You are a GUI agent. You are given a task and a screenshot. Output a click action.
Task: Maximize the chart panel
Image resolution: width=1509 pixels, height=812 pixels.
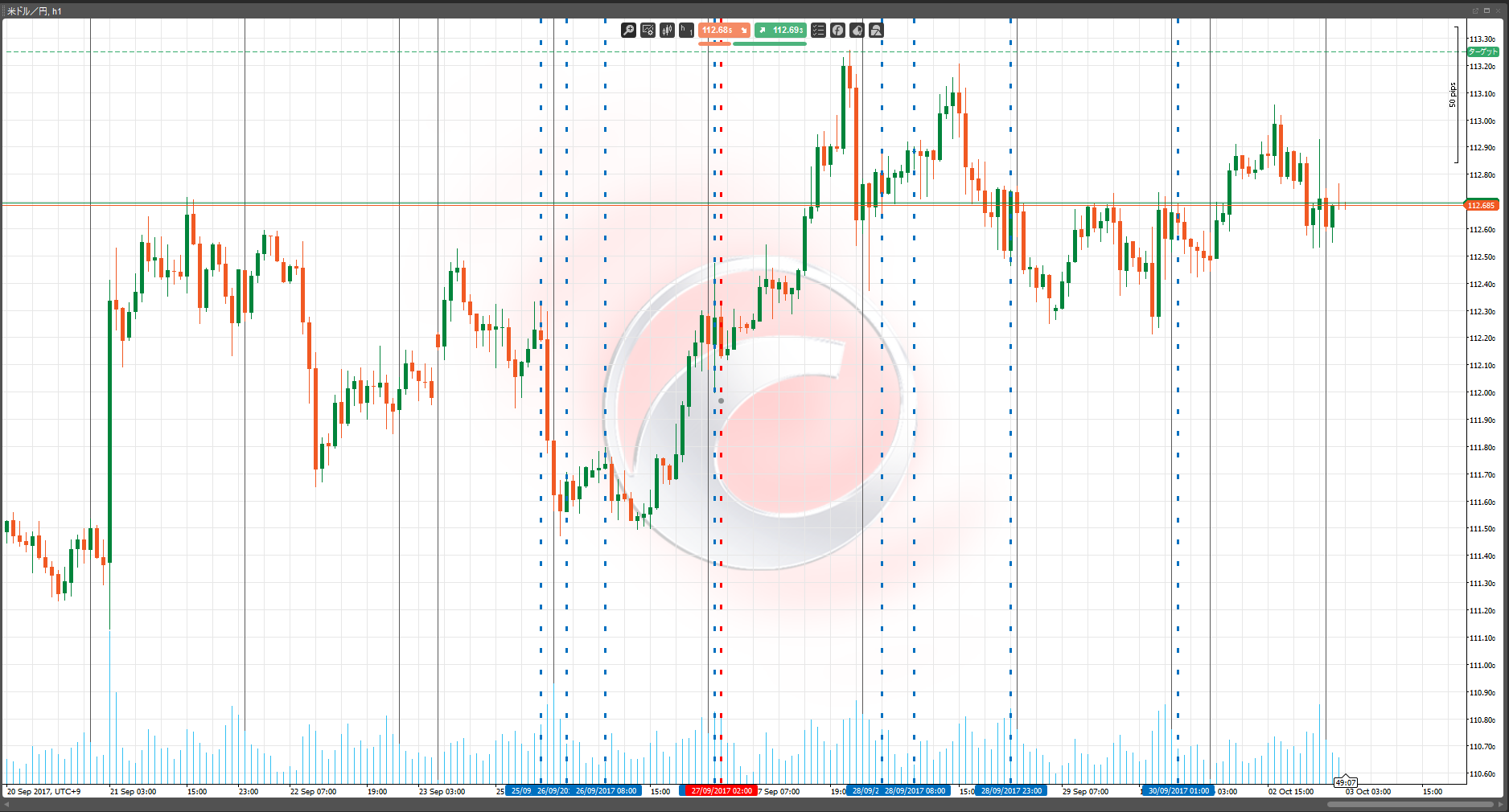[x=1486, y=10]
